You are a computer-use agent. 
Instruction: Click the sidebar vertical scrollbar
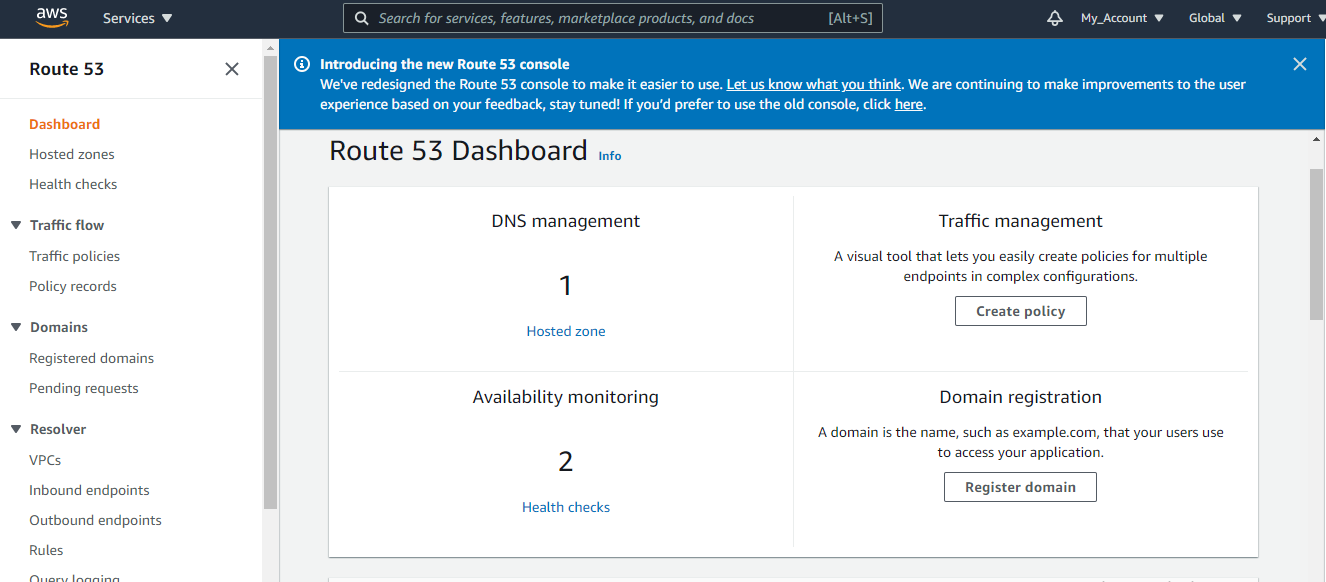(270, 280)
